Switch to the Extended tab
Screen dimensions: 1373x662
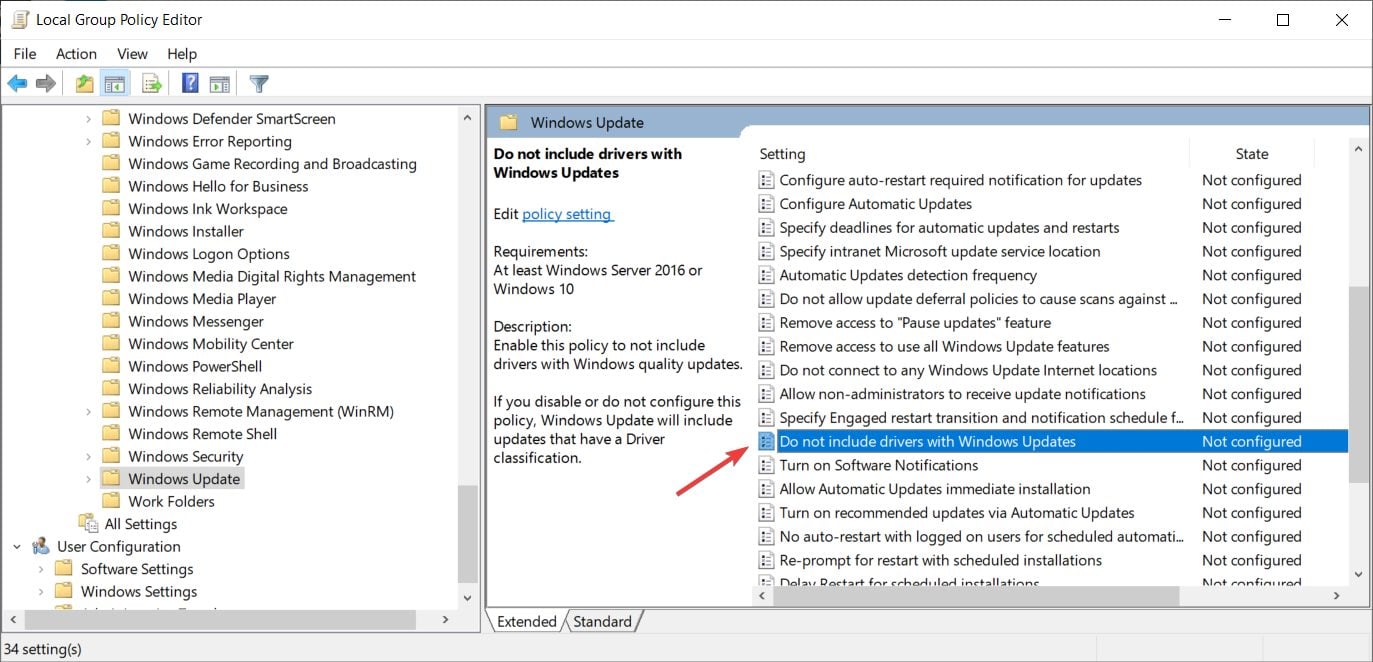[x=526, y=621]
